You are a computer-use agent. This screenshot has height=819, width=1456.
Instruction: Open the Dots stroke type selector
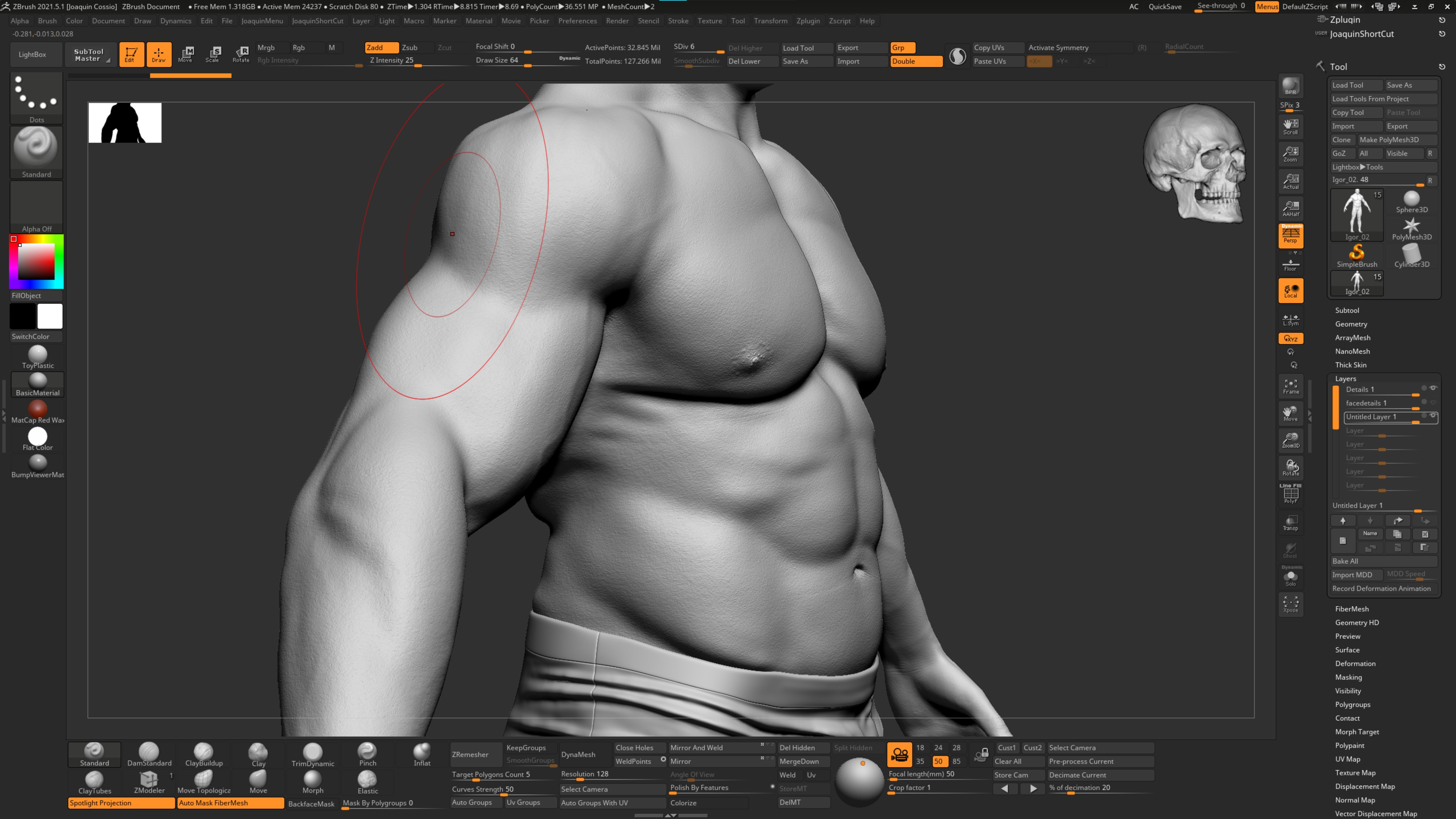coord(36,97)
